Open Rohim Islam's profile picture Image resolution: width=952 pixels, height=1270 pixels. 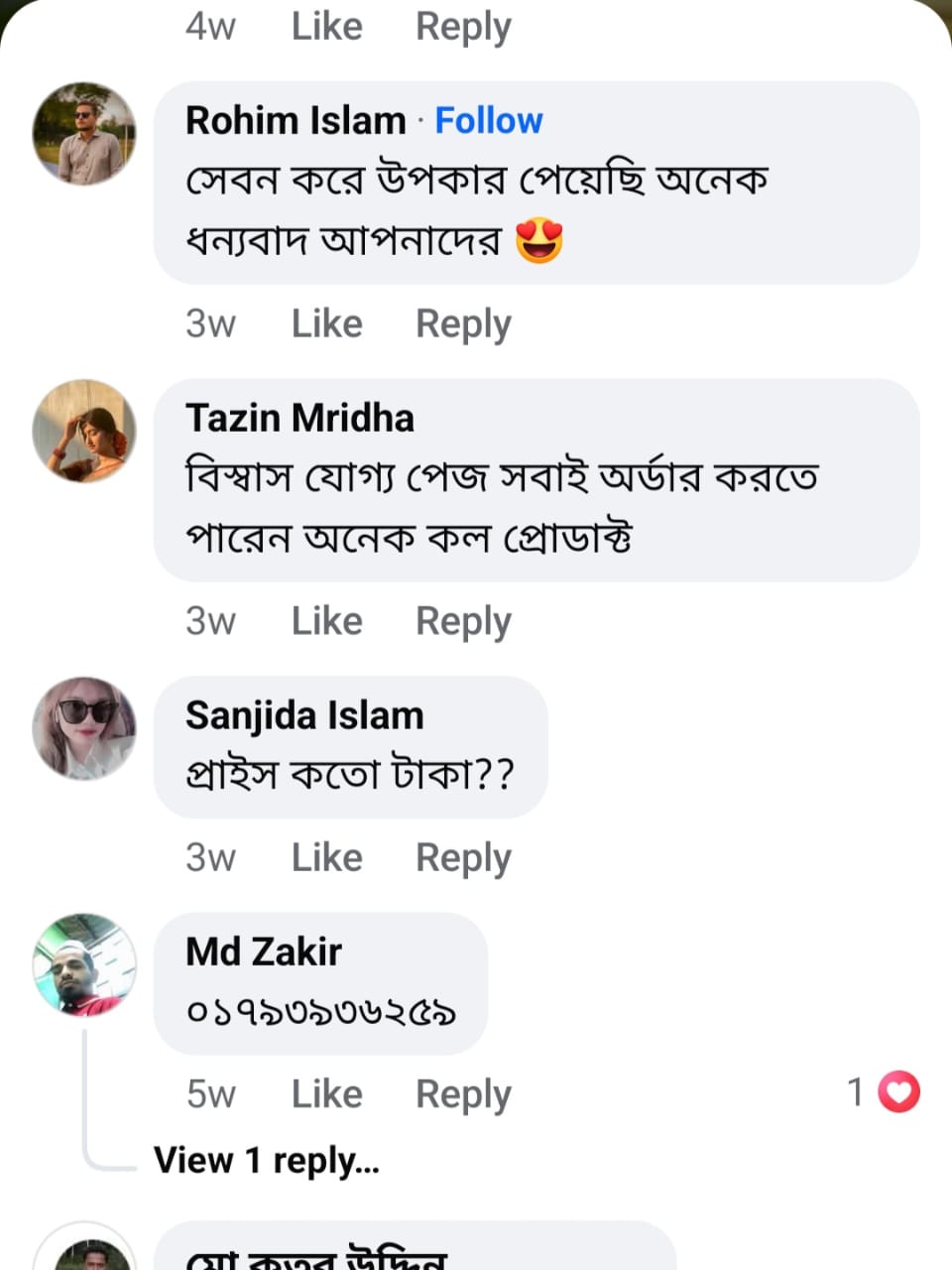click(84, 134)
